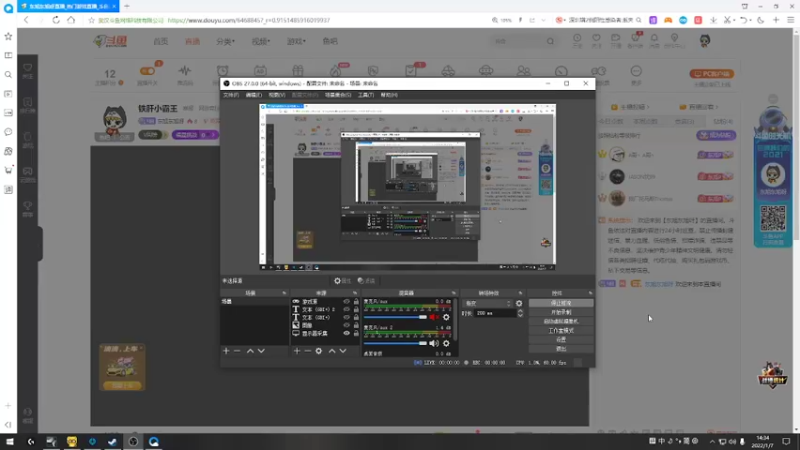Click the start virtual camera button
Viewport: 800px width, 450px height.
pos(561,321)
